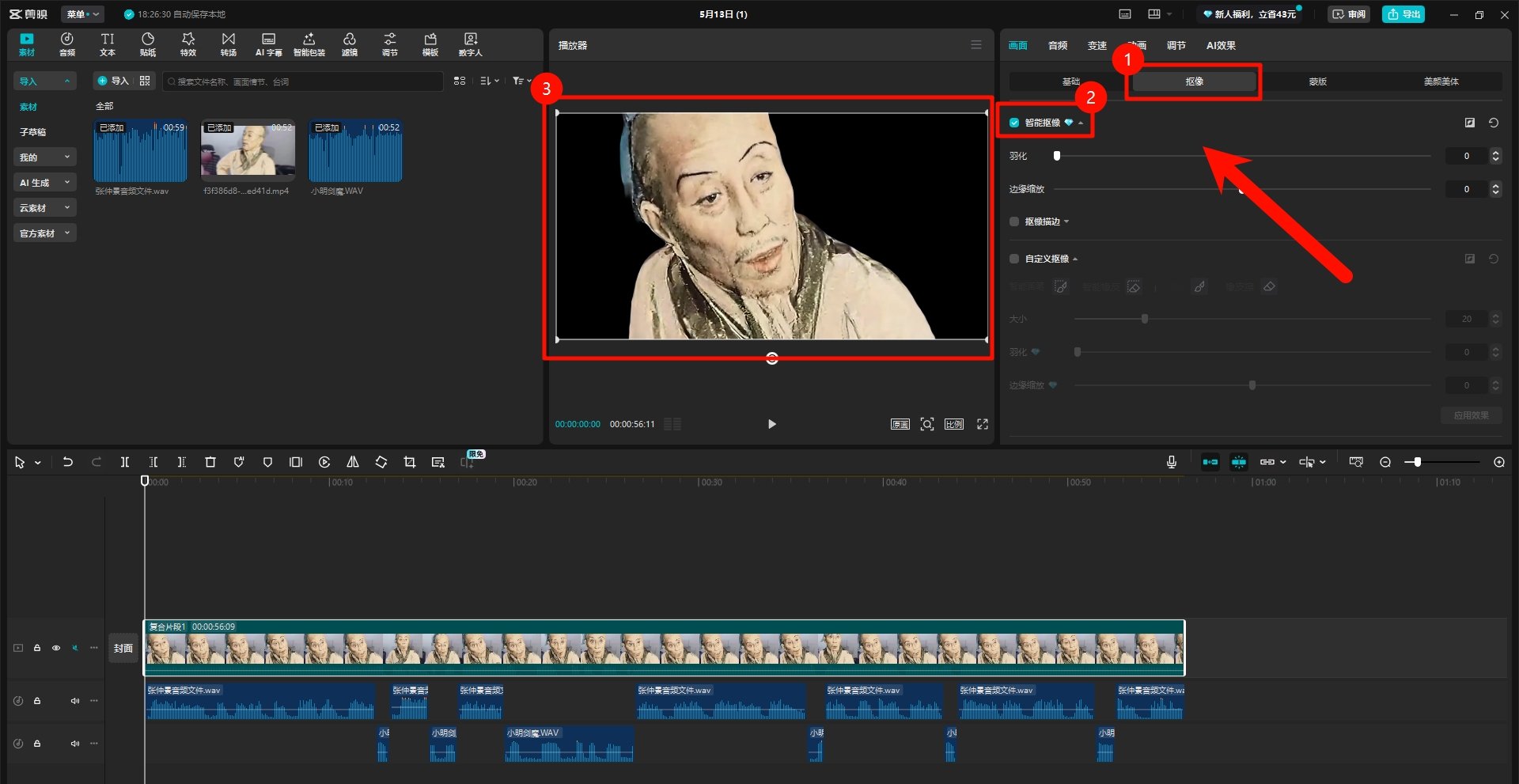Open the 转场 transitions panel

tap(228, 44)
